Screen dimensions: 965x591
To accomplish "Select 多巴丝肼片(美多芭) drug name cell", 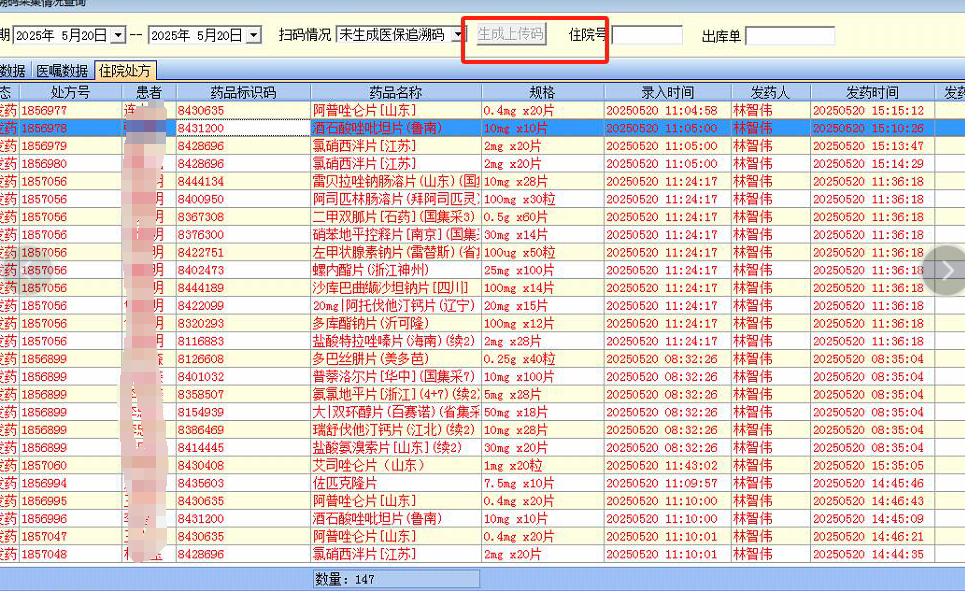I will (x=396, y=359).
